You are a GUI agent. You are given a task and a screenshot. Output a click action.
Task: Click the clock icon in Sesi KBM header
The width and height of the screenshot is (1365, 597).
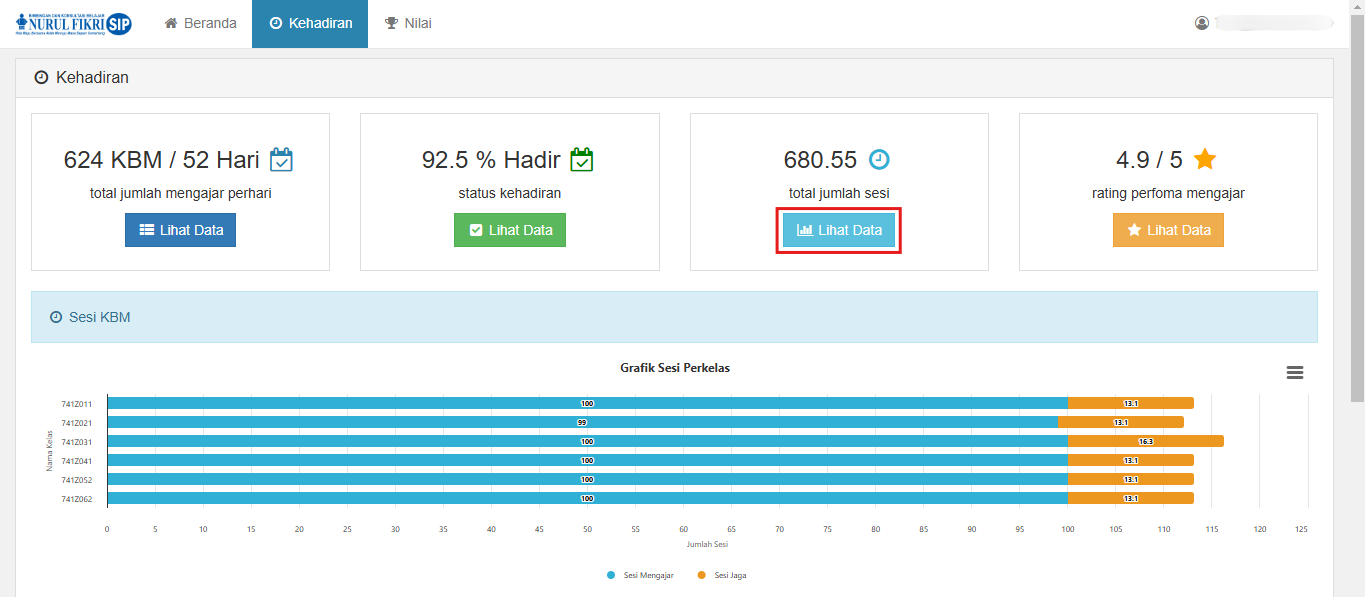pos(56,317)
